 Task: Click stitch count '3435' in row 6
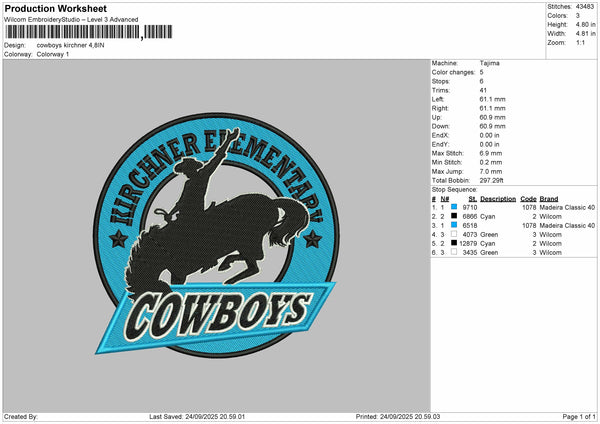[470, 253]
